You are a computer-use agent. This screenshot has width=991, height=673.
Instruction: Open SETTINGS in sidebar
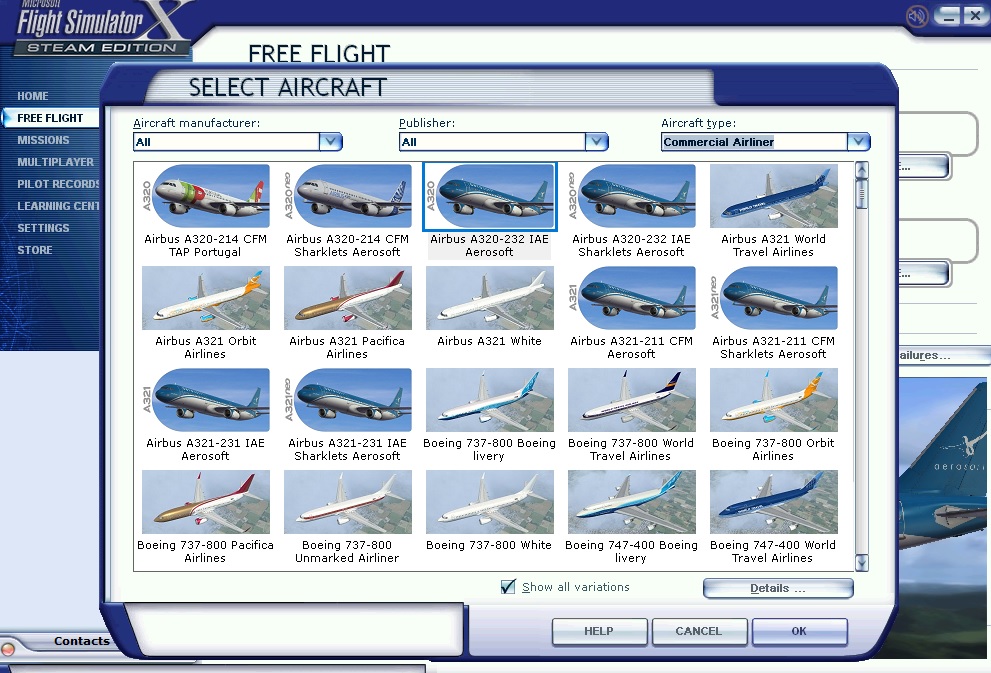[43, 228]
